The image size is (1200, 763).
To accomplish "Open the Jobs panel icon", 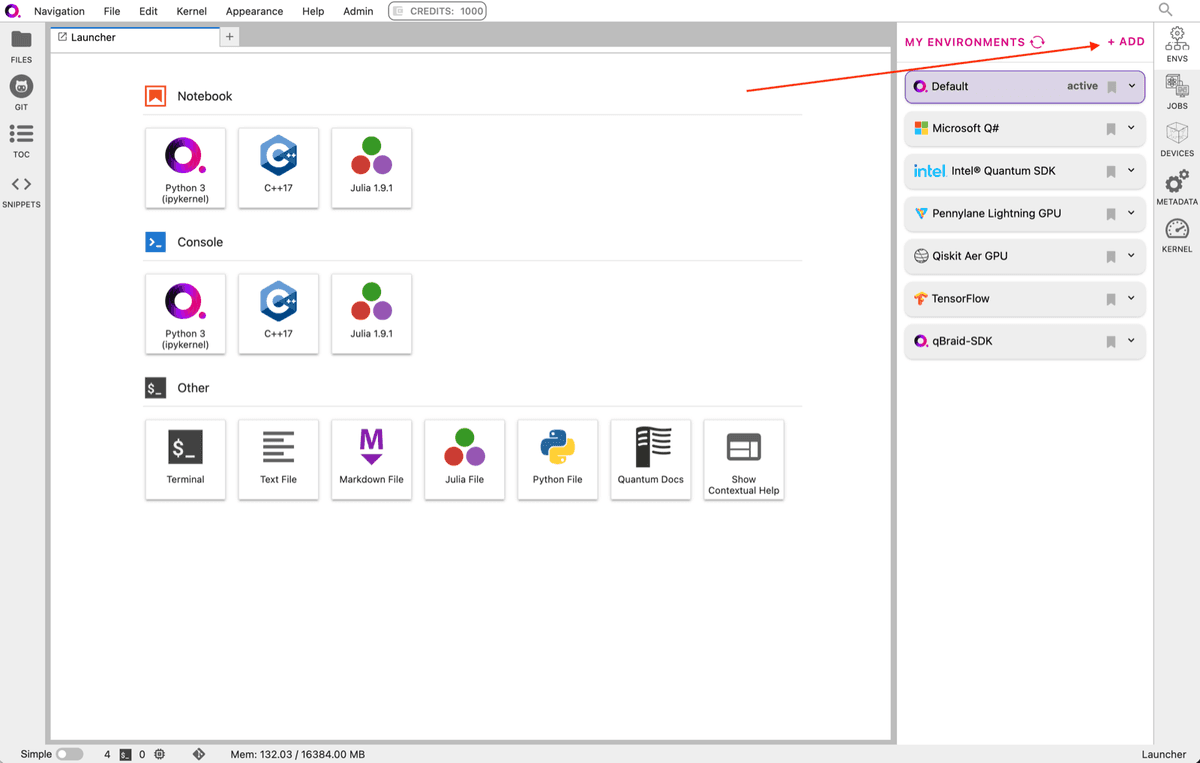I will coord(1177,91).
